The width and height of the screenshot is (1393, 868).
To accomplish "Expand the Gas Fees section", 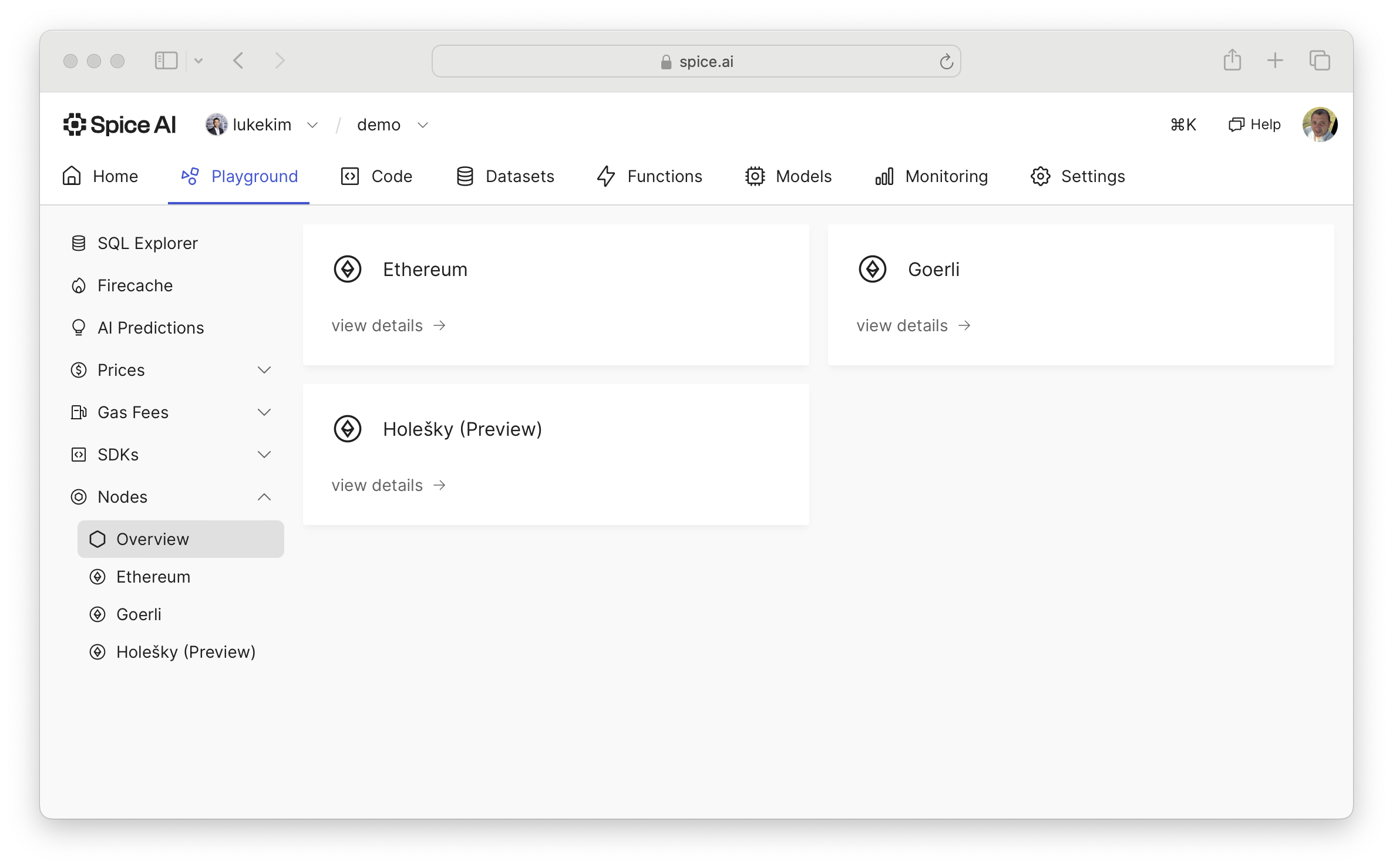I will coord(264,412).
